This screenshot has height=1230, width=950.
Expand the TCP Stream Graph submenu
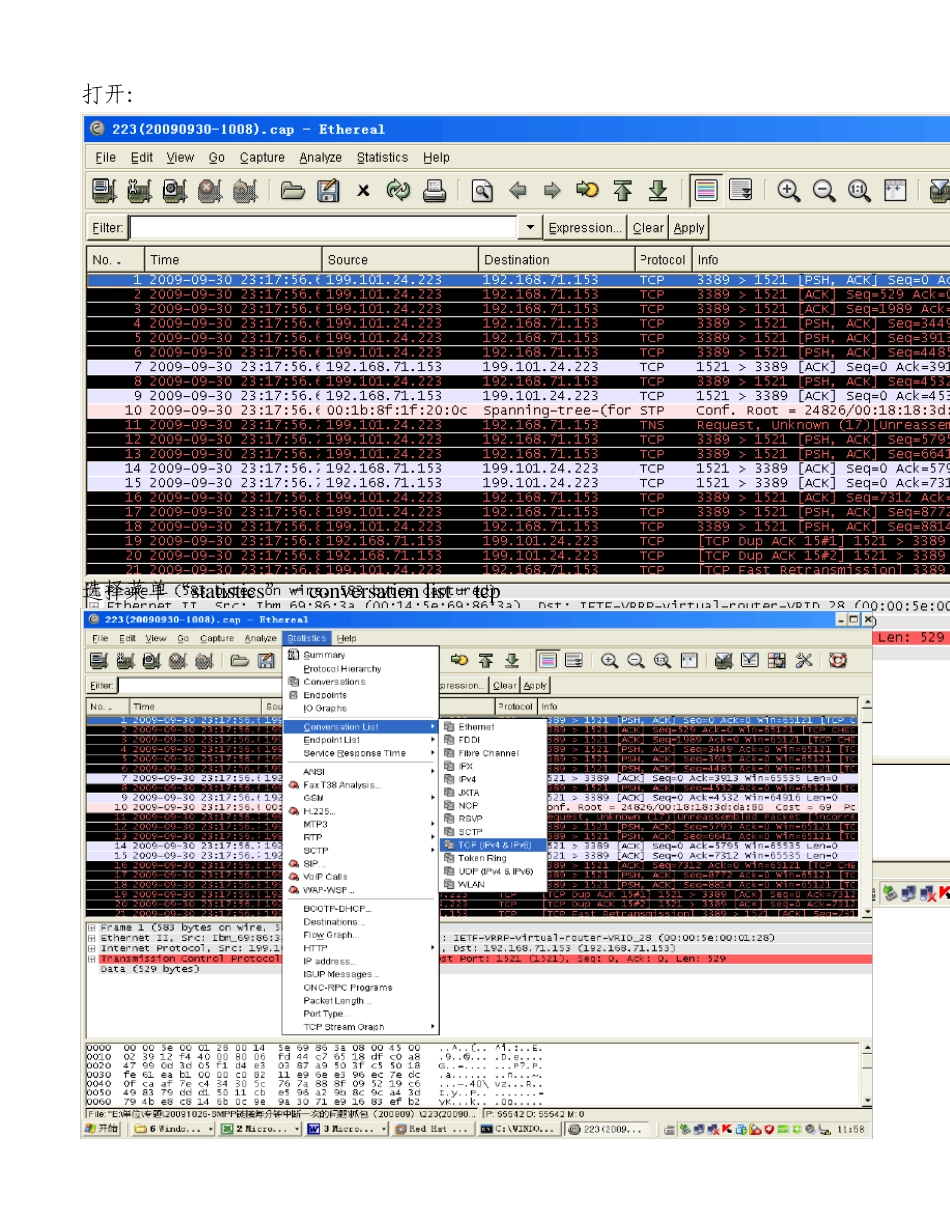(362, 1026)
